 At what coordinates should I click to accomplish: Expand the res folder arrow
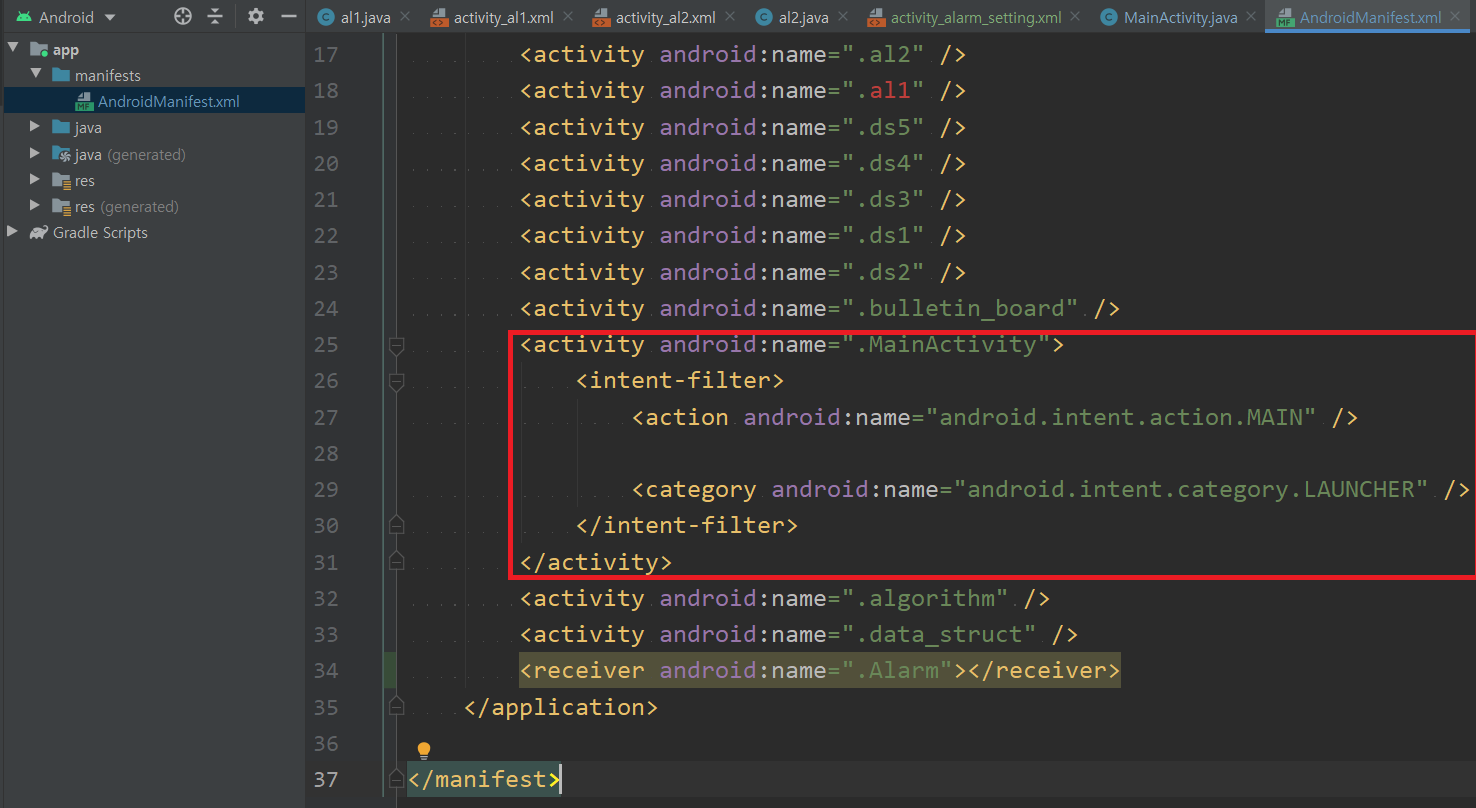point(35,179)
